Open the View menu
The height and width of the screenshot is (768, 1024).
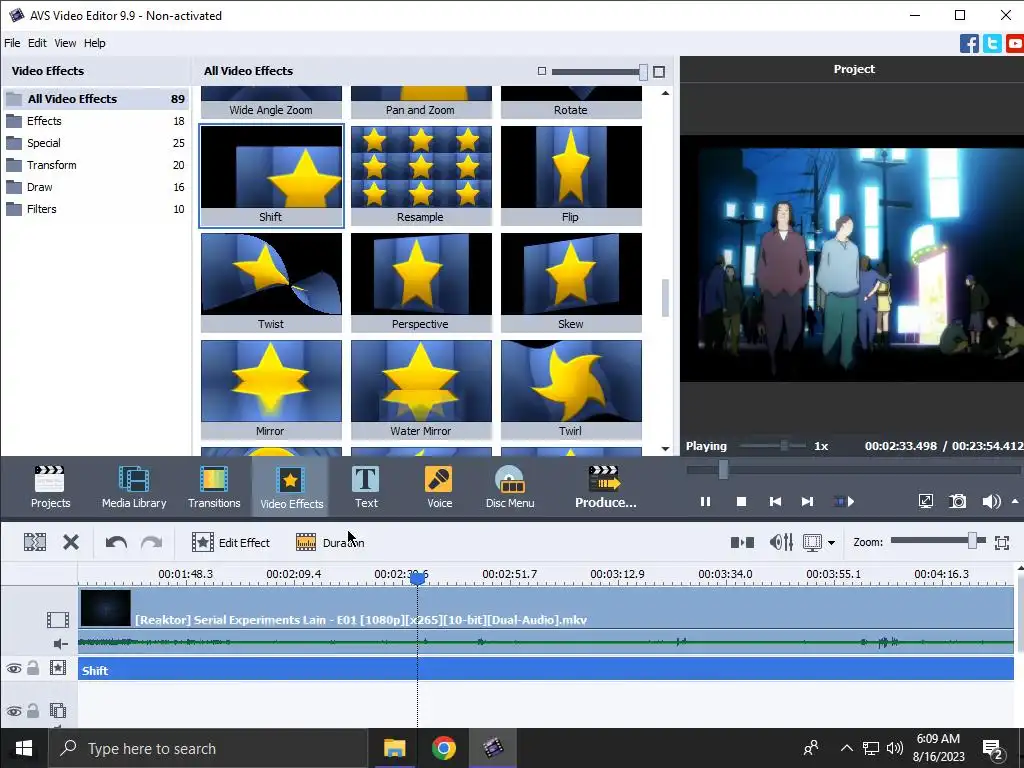tap(65, 43)
